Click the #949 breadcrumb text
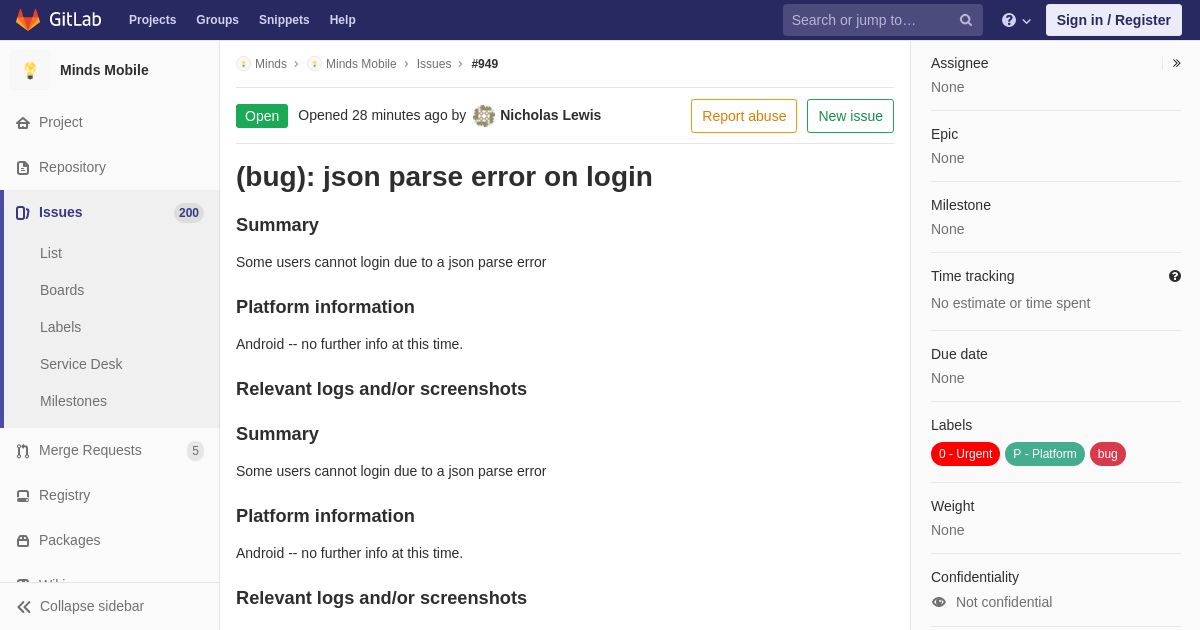The height and width of the screenshot is (630, 1200). [485, 64]
